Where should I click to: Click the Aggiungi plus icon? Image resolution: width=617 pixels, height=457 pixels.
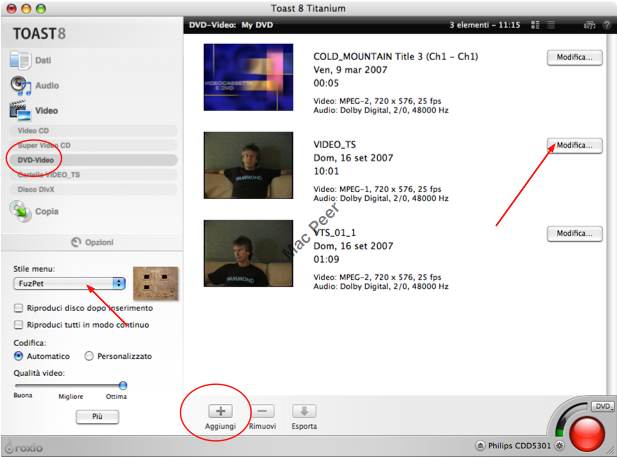point(220,411)
